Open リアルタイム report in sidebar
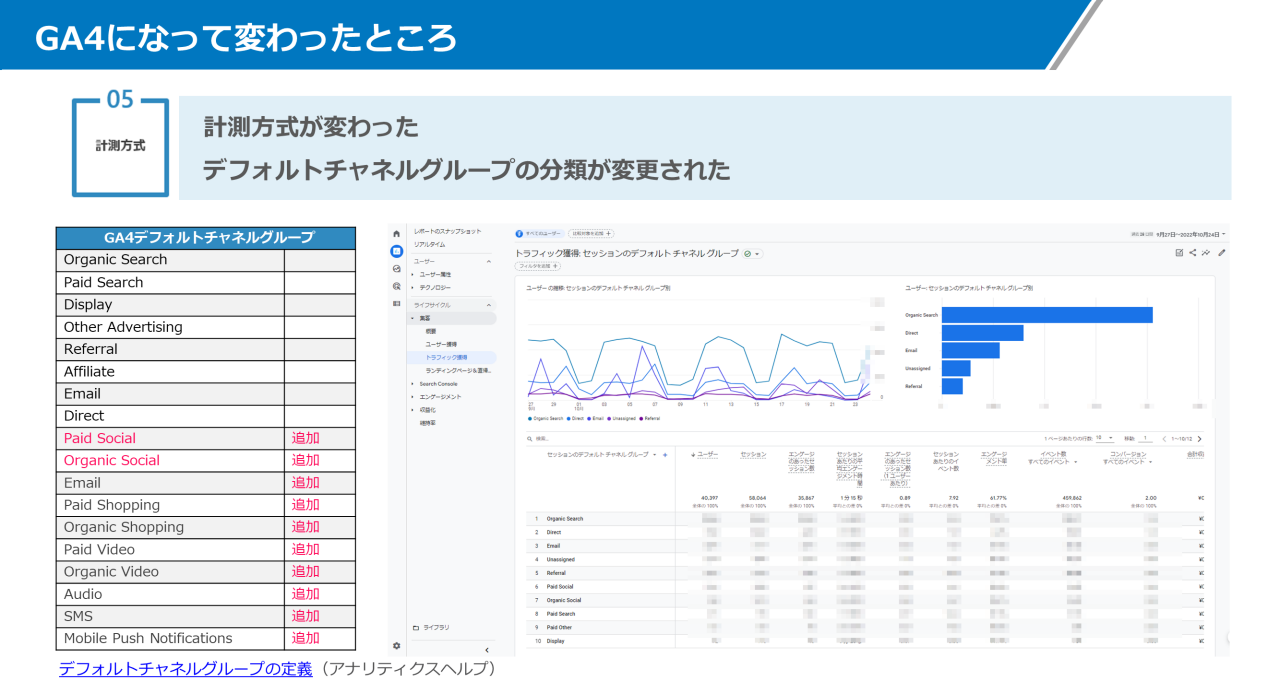 pos(430,244)
